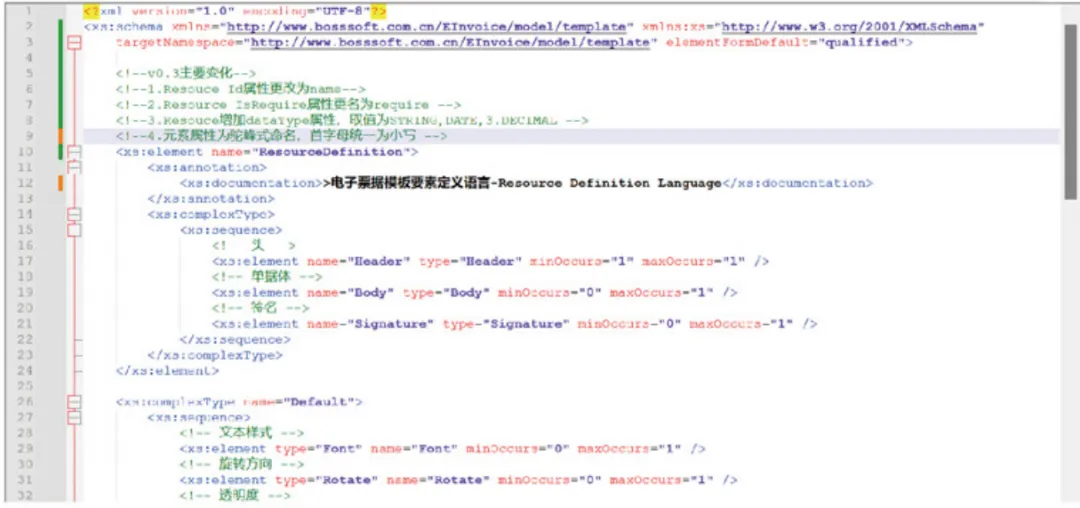Screen dimensions: 1080x508
Task: Collapse the complexType Default fold marker
Action: click(x=73, y=402)
